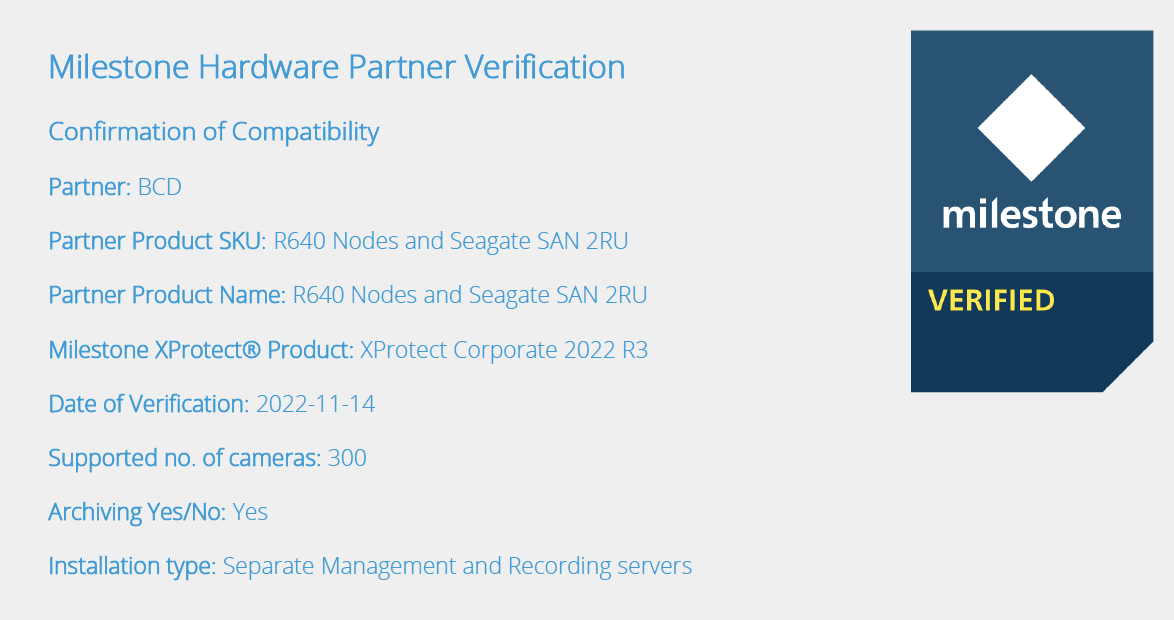Select the 'Milestone Hardware Partner Verification' heading
Image resolution: width=1174 pixels, height=620 pixels.
(x=337, y=67)
